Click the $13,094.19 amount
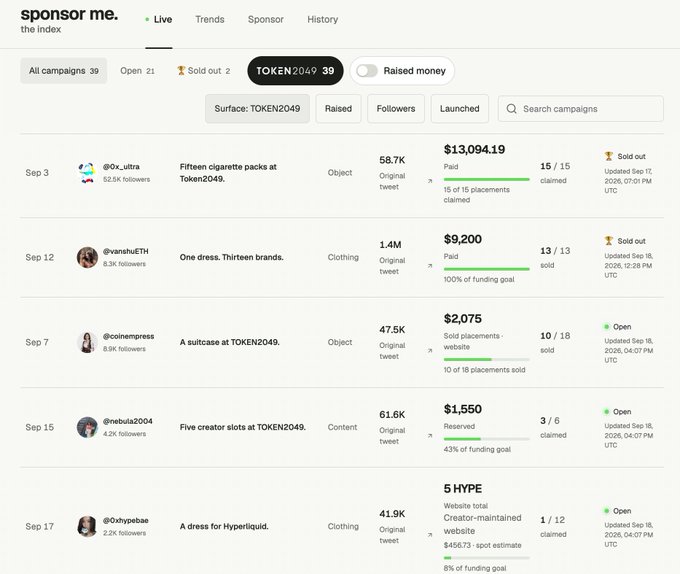The height and width of the screenshot is (574, 680). click(474, 150)
